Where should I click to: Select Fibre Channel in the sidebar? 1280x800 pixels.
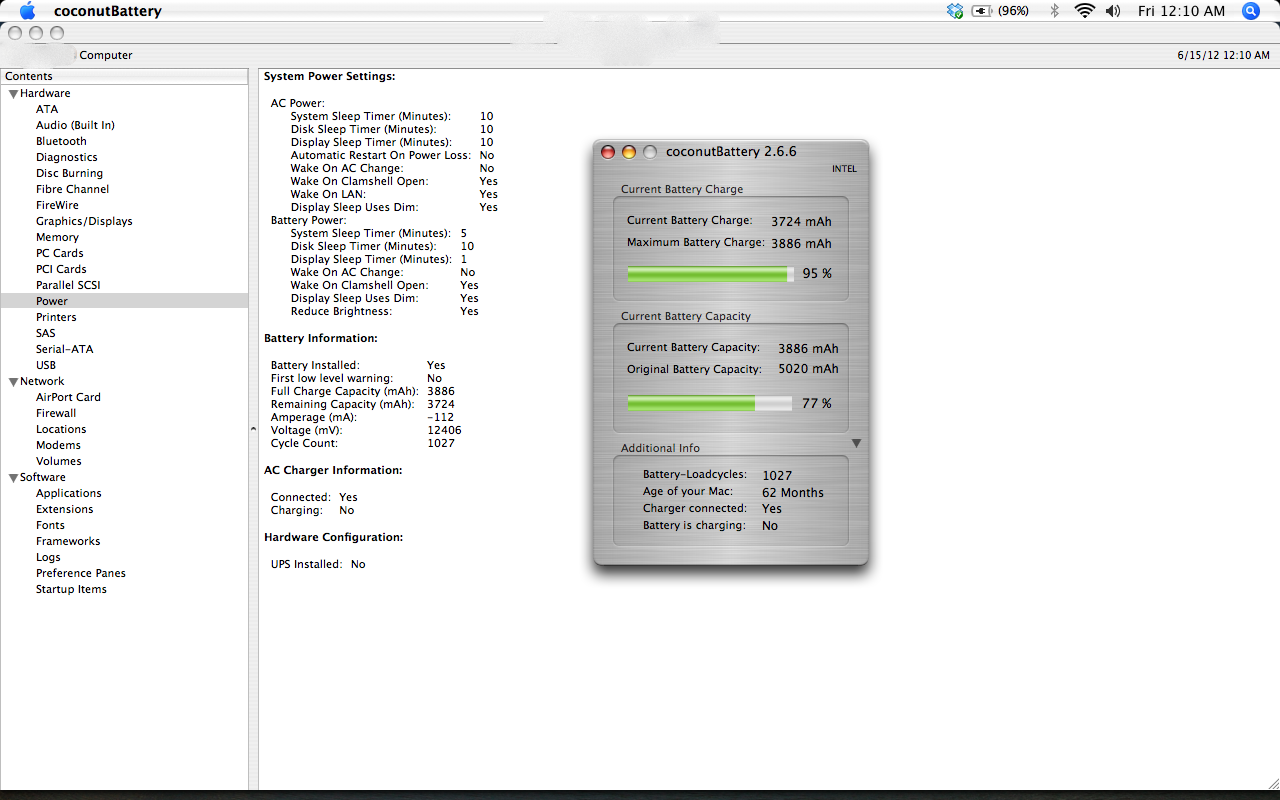[x=72, y=189]
